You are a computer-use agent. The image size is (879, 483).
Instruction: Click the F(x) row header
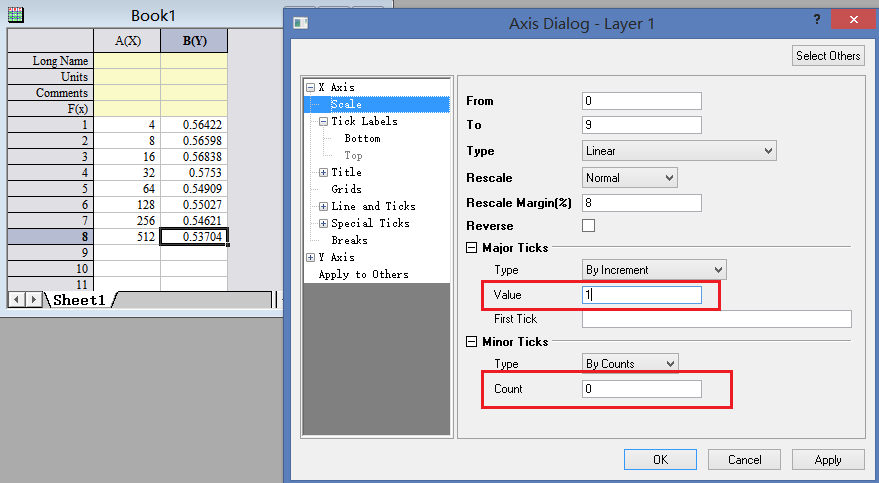(50, 109)
